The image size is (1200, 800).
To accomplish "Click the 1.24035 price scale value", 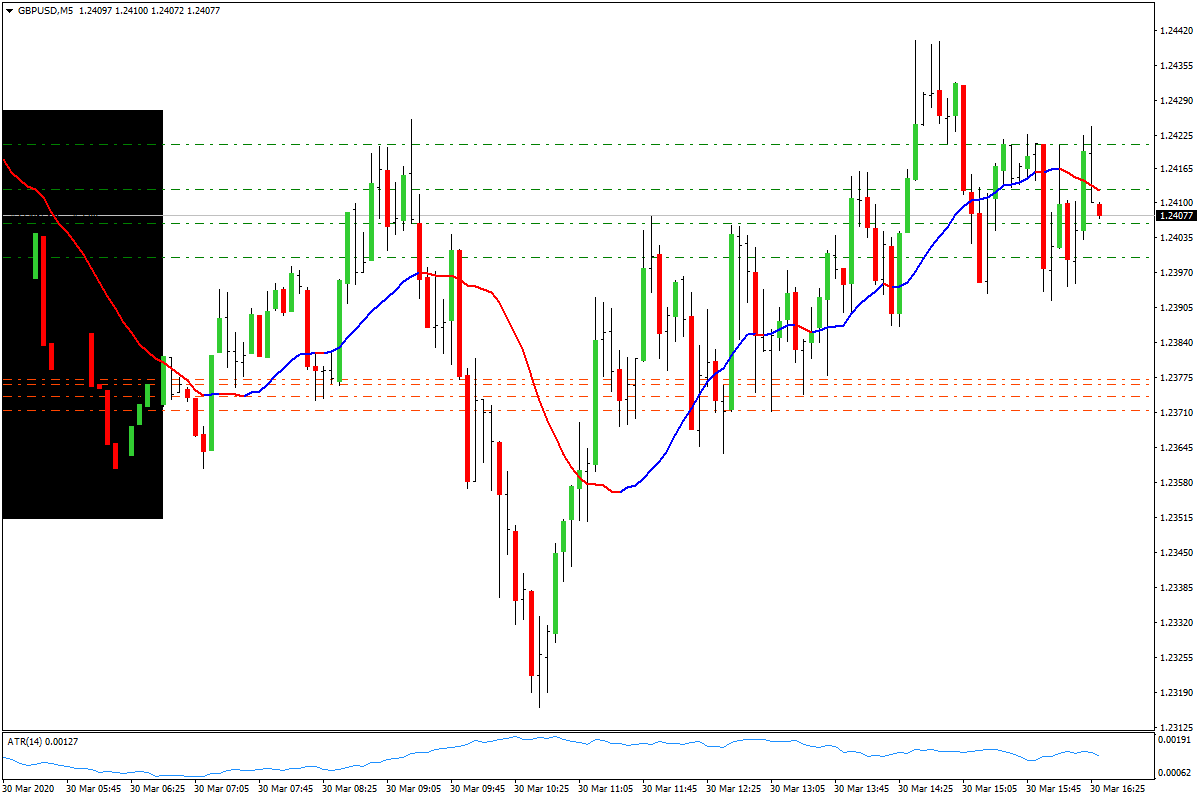I will 1178,239.
